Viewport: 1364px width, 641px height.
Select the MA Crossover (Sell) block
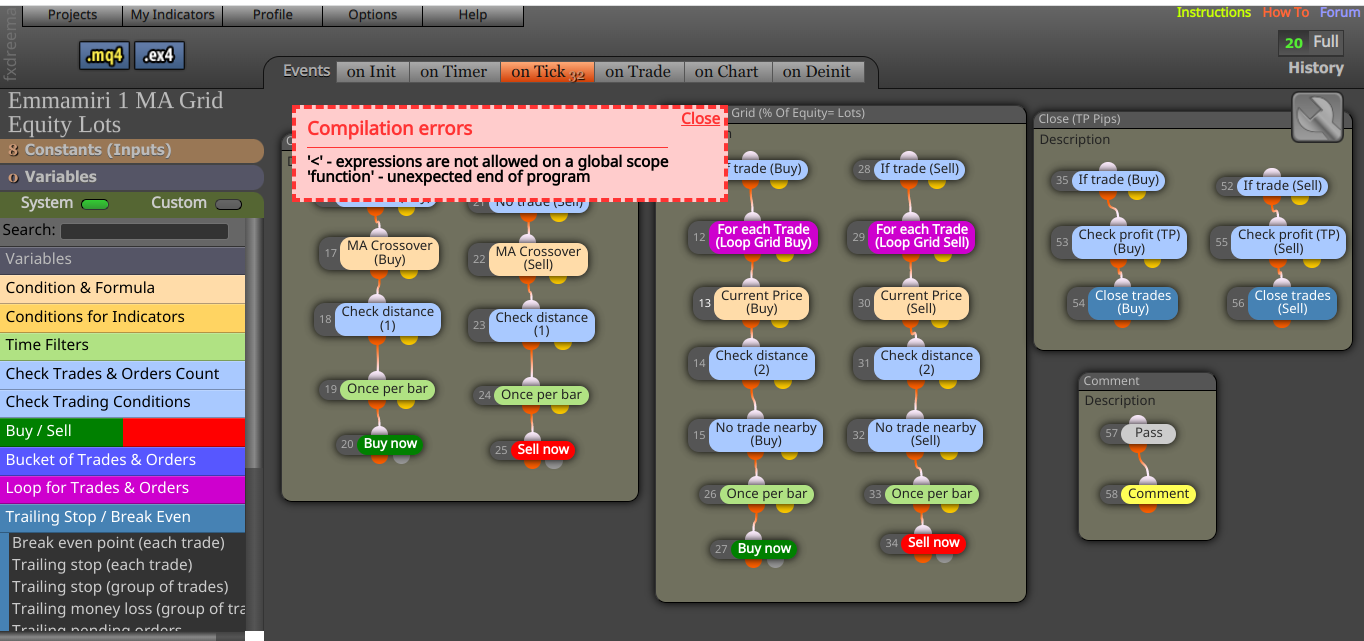click(539, 258)
